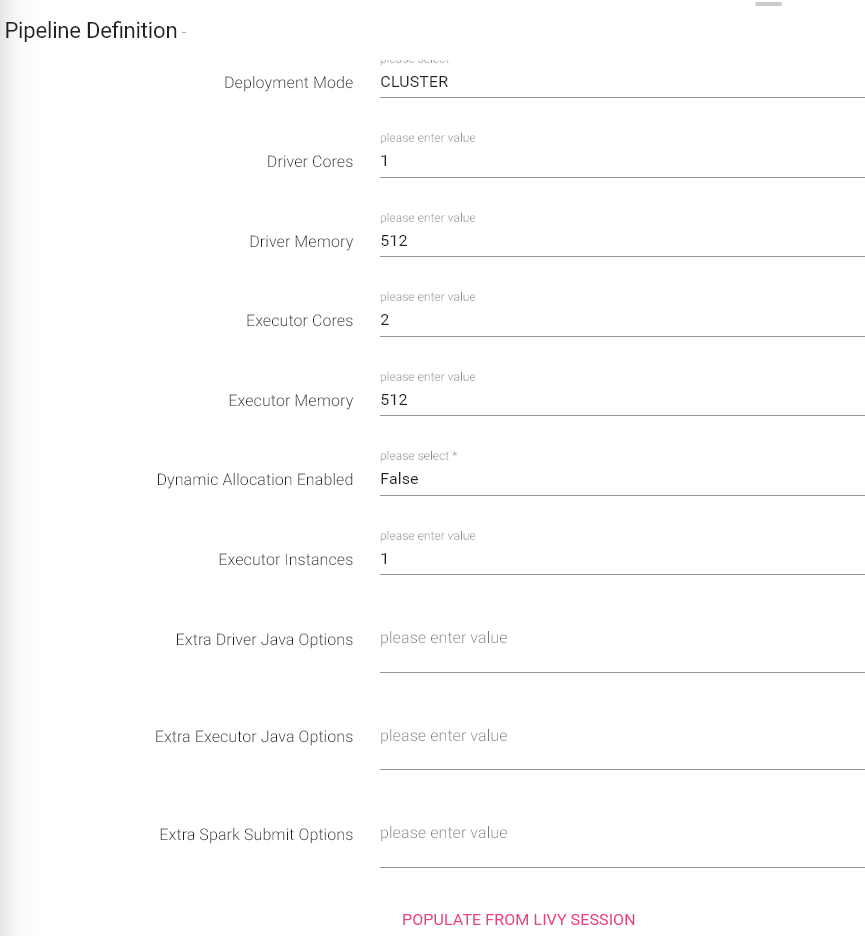Focus the Extra Executor Java Options field
865x936 pixels.
tap(620, 737)
